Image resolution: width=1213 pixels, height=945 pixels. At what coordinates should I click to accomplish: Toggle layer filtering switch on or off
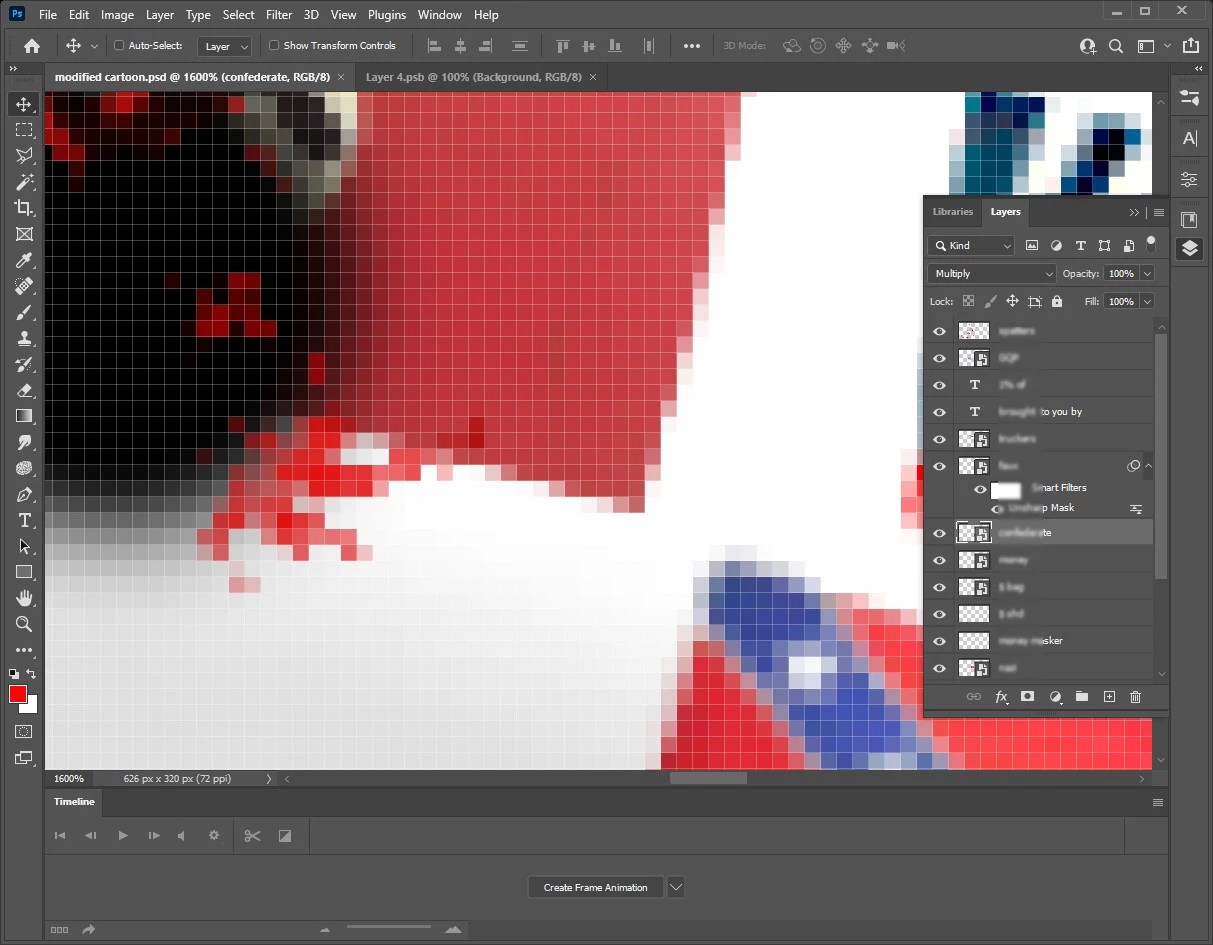pos(1151,243)
